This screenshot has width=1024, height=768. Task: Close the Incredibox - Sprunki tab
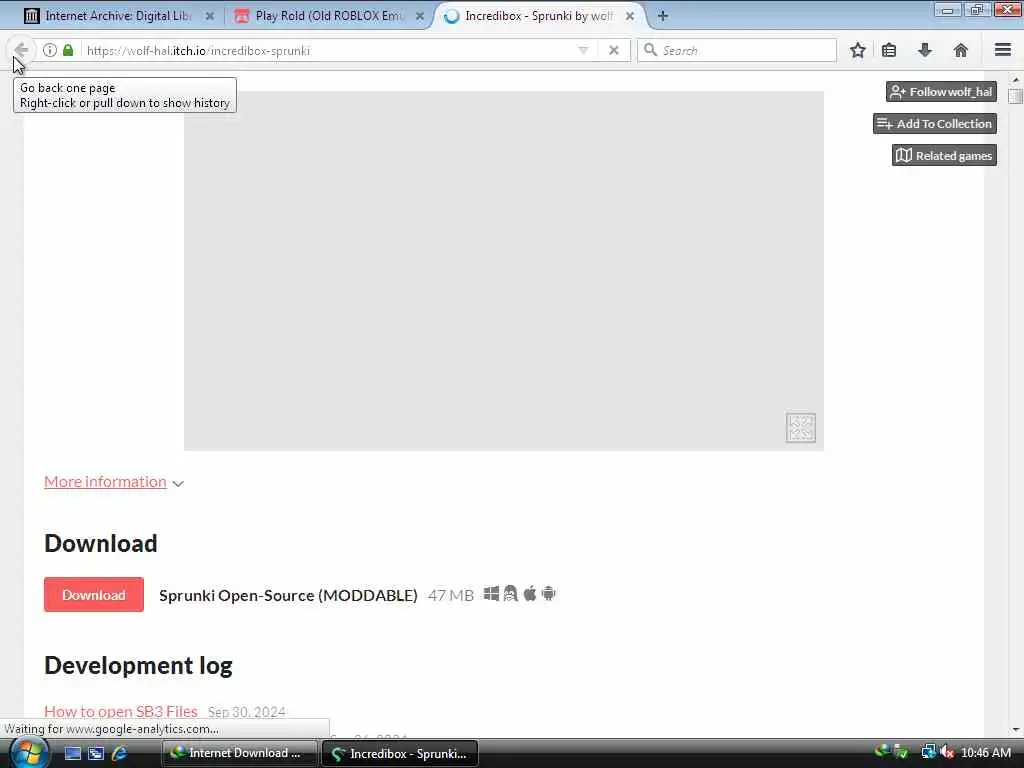[630, 16]
